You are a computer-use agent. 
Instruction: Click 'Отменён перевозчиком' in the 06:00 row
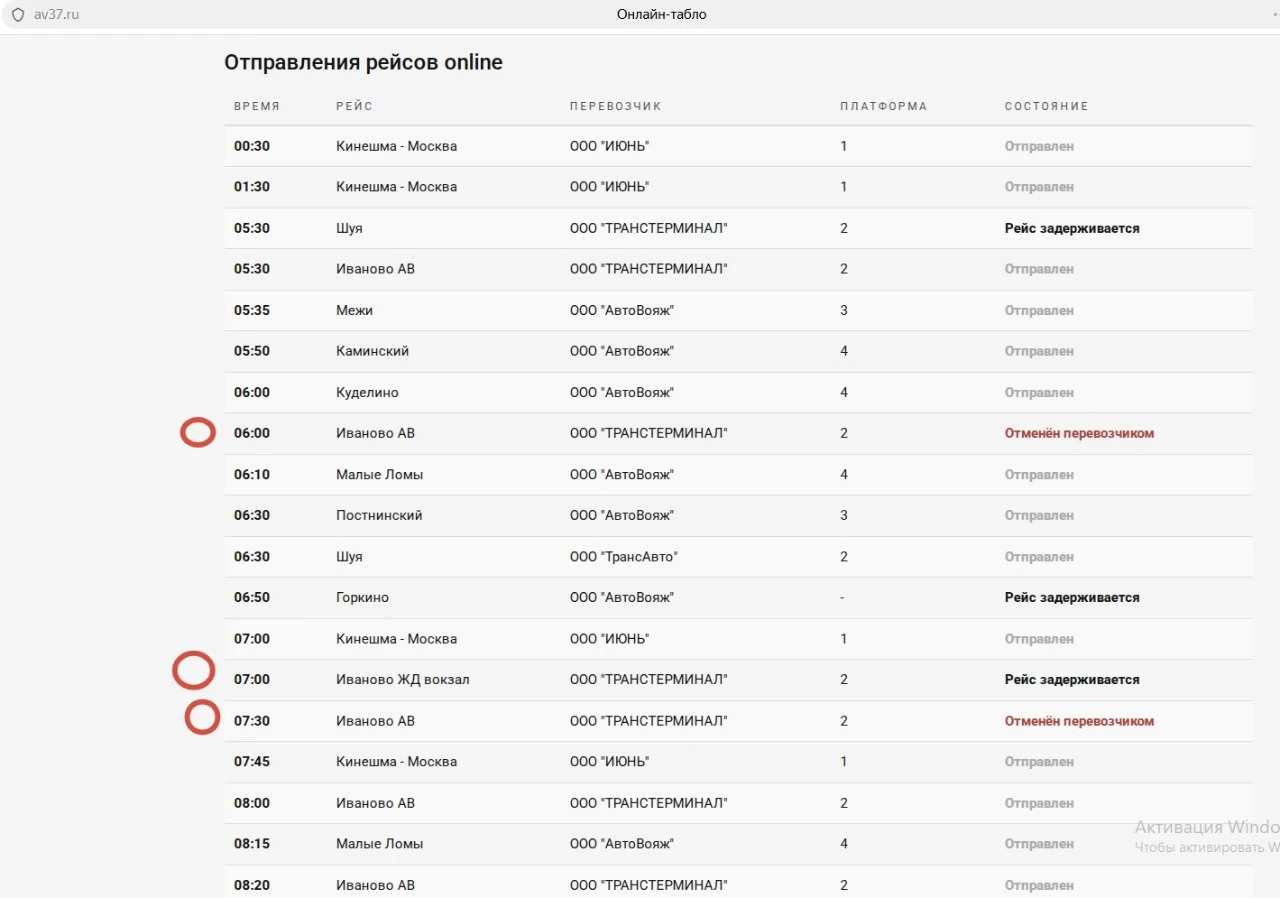coord(1079,433)
